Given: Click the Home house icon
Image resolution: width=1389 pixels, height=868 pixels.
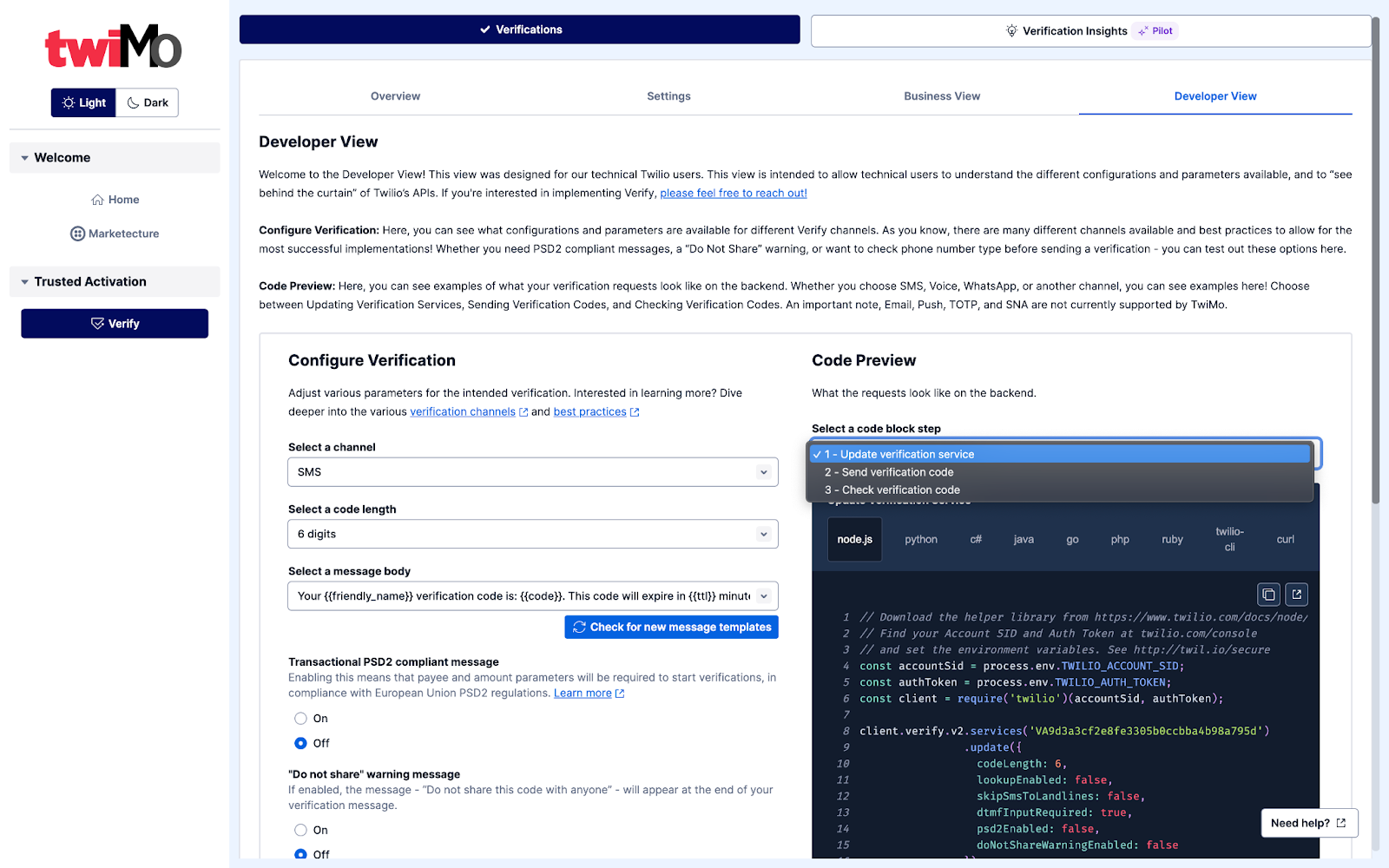Looking at the screenshot, I should coord(97,200).
